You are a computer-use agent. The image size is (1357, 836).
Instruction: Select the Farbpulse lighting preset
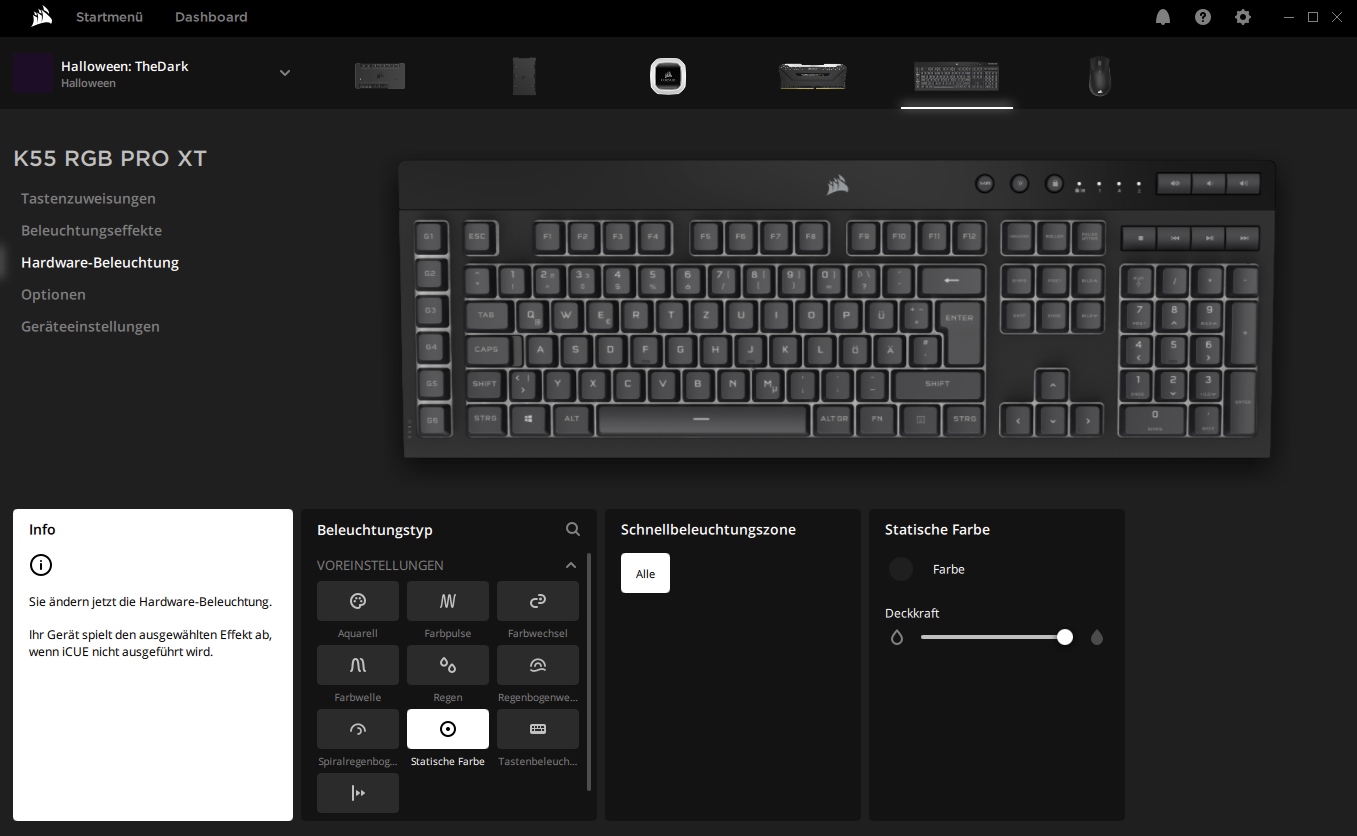448,601
